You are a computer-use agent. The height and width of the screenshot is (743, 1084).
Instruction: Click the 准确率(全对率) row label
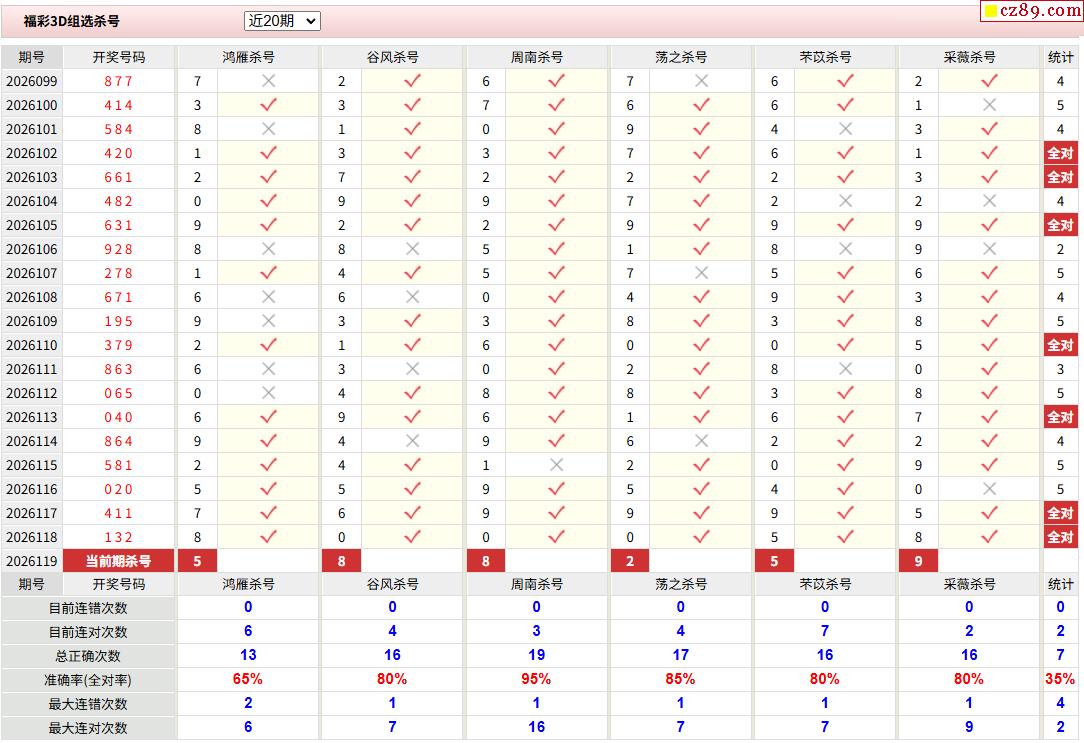click(x=88, y=680)
